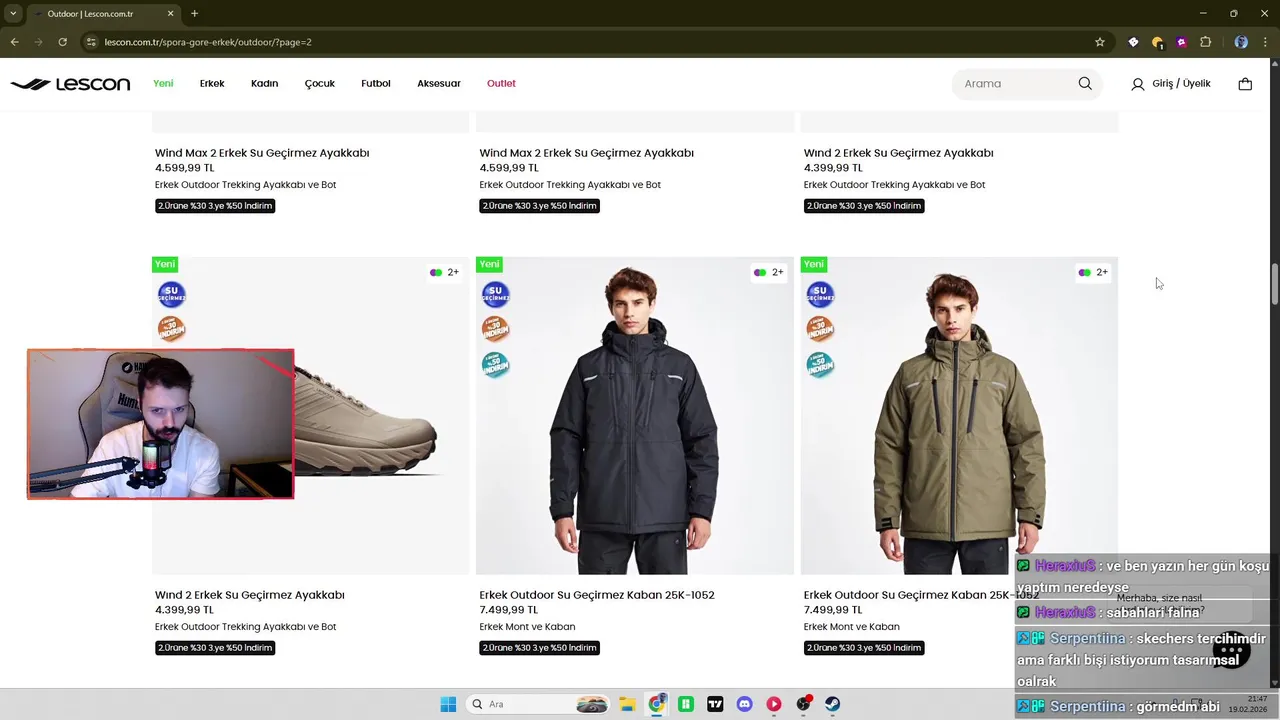Open Steam from the taskbar
The image size is (1280, 720).
pyautogui.click(x=832, y=704)
